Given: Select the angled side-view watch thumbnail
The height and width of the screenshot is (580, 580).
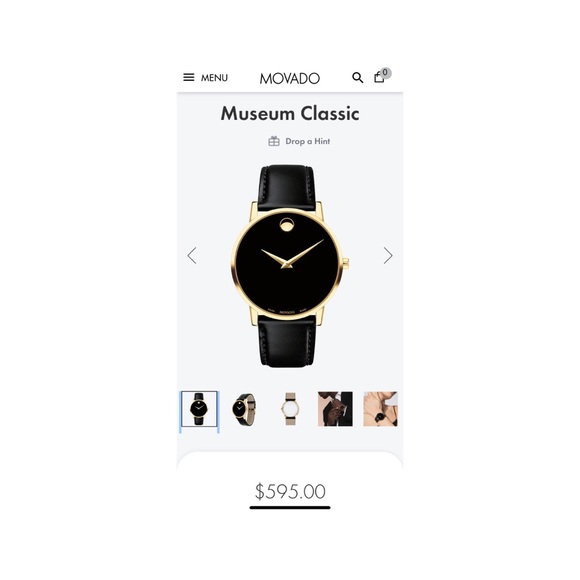Looking at the screenshot, I should coord(244,409).
